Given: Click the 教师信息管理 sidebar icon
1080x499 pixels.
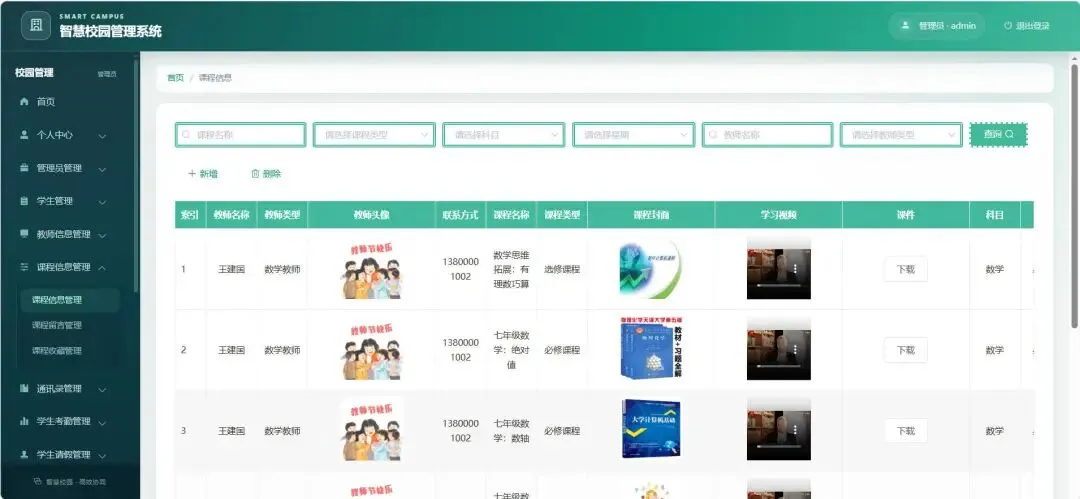Looking at the screenshot, I should click(x=24, y=234).
